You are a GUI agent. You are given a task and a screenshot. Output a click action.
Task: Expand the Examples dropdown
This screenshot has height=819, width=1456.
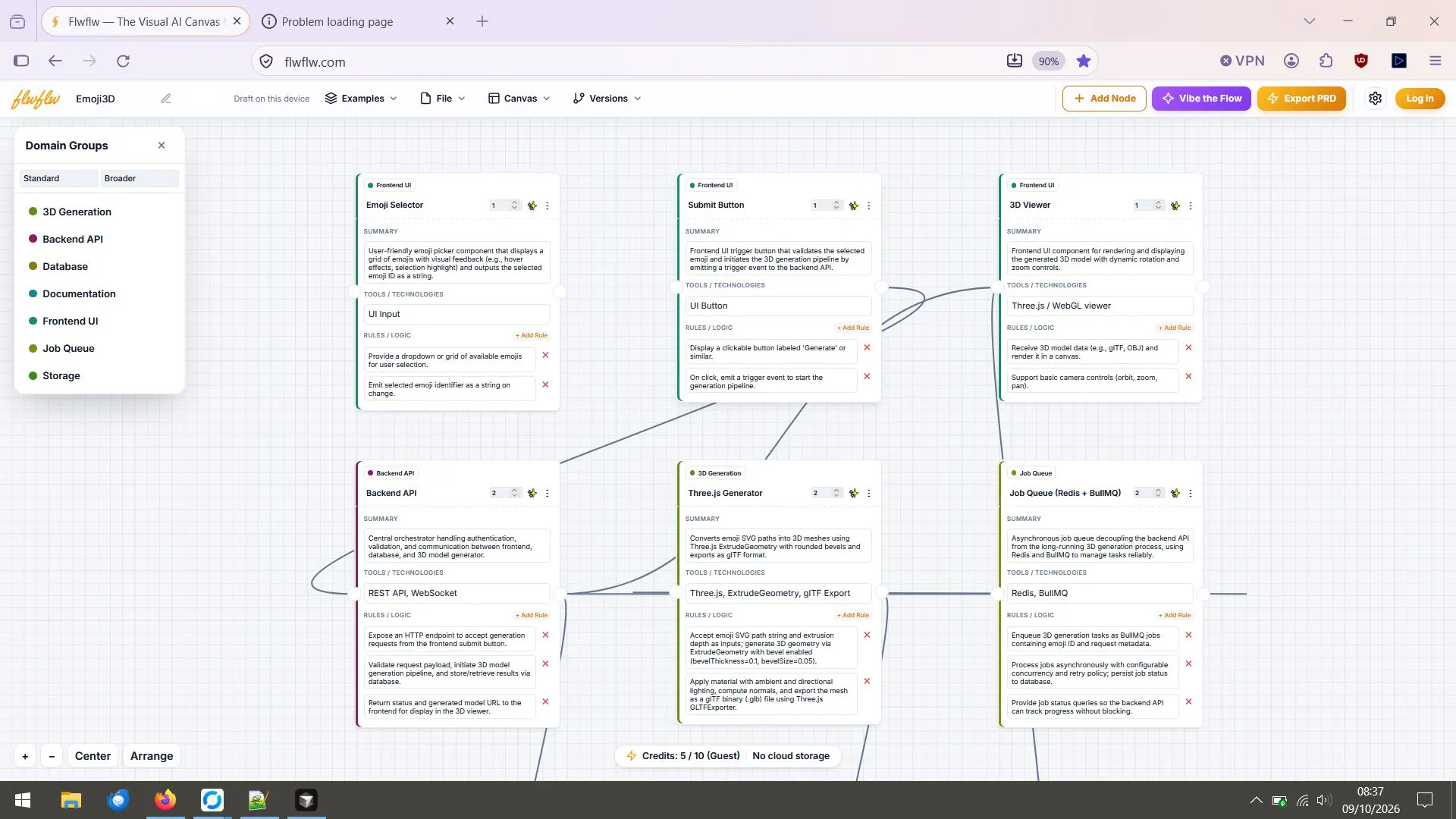coord(361,99)
